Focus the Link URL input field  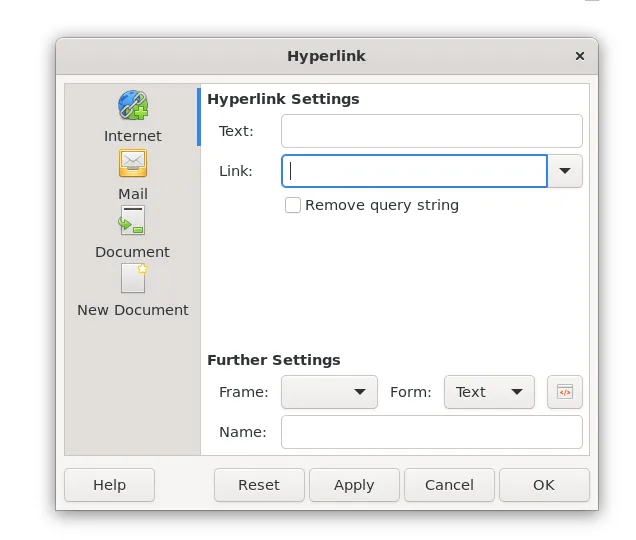click(415, 171)
